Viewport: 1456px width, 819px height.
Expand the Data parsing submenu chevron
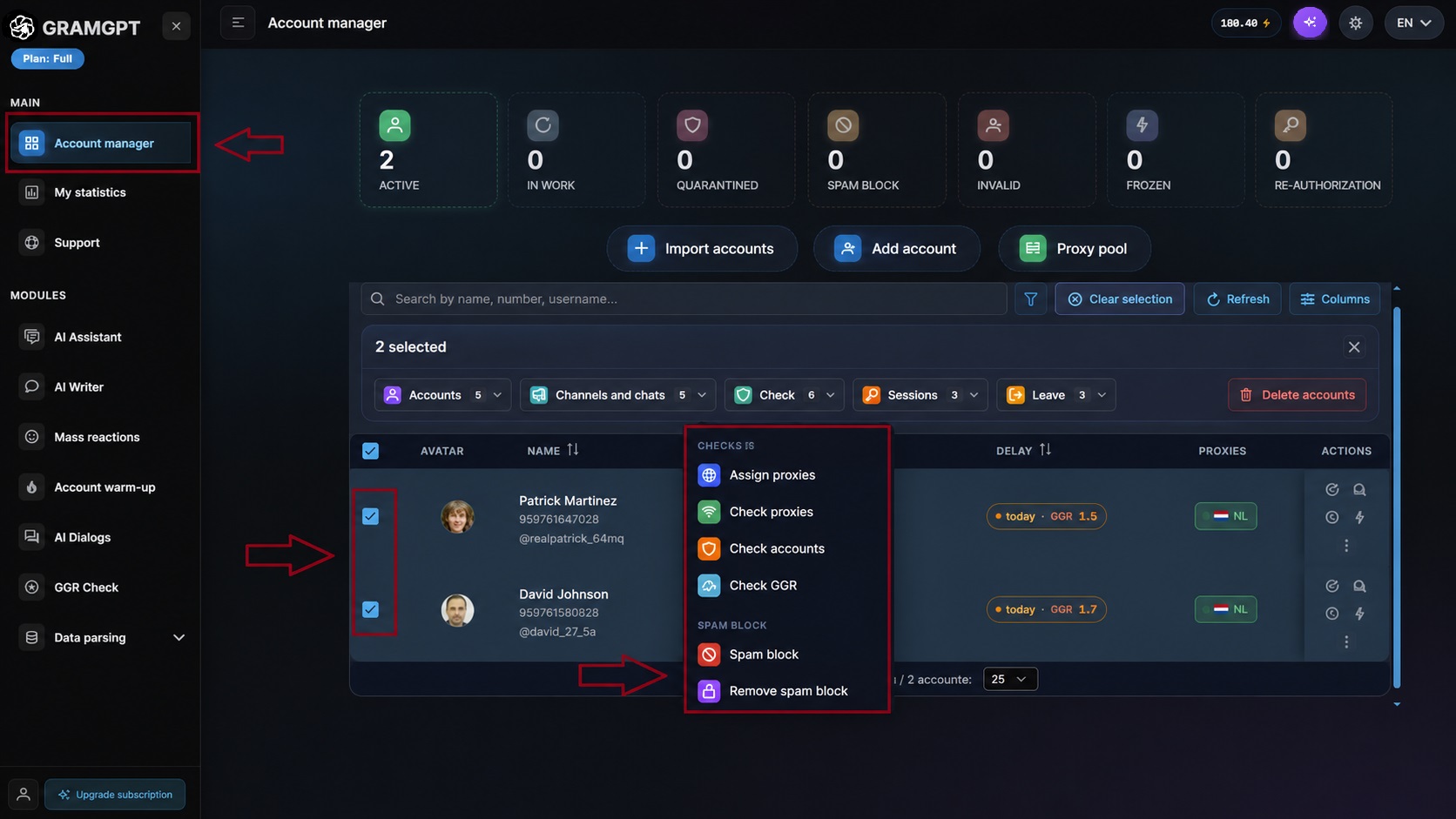(179, 638)
